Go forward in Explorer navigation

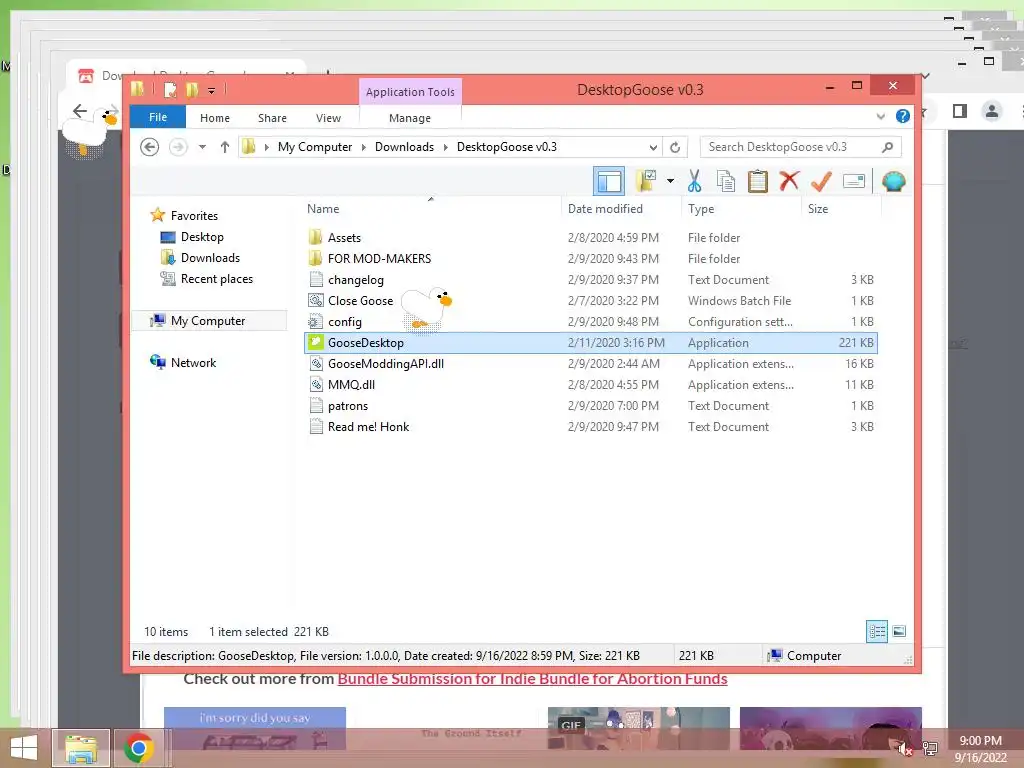[178, 147]
